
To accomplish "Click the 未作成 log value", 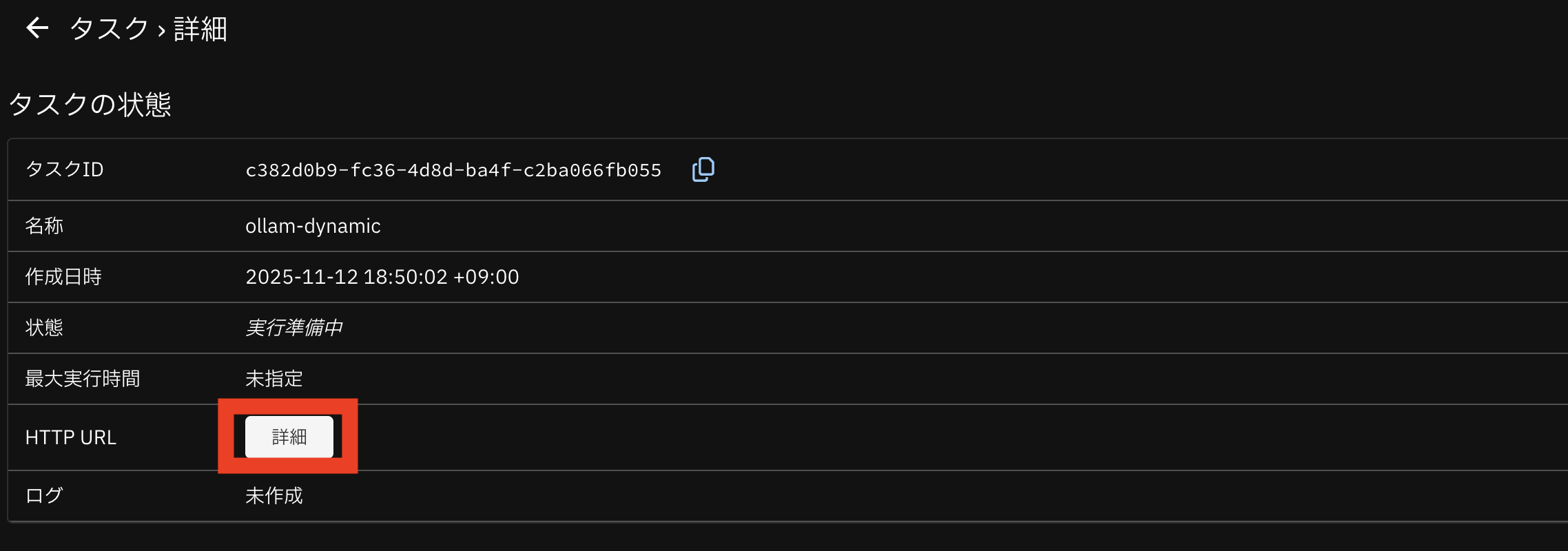I will click(274, 496).
